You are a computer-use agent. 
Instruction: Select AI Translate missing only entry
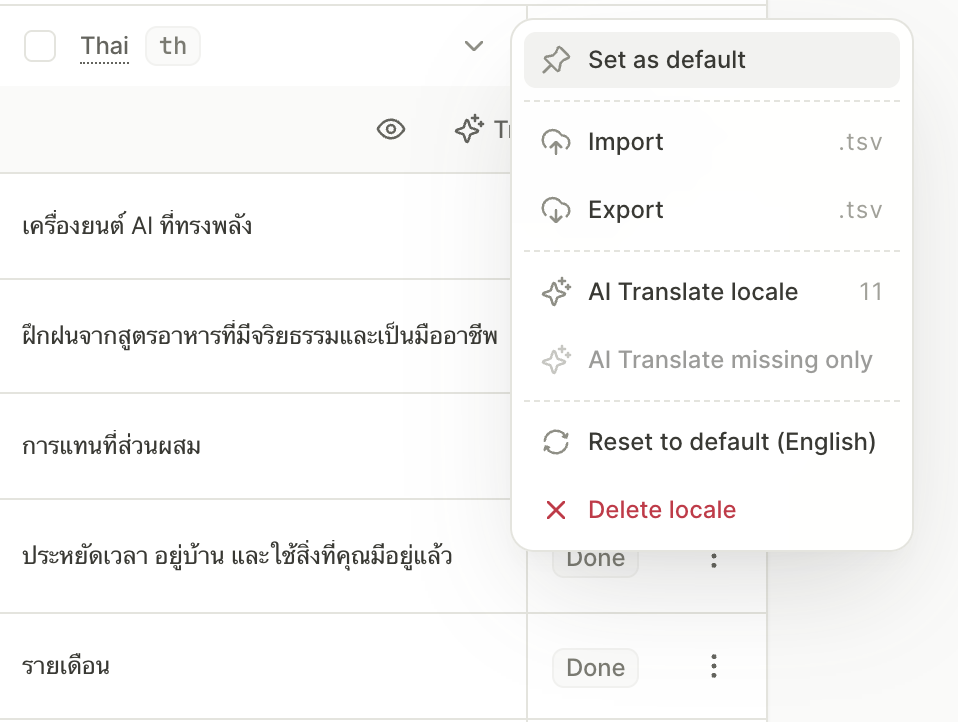tap(712, 360)
